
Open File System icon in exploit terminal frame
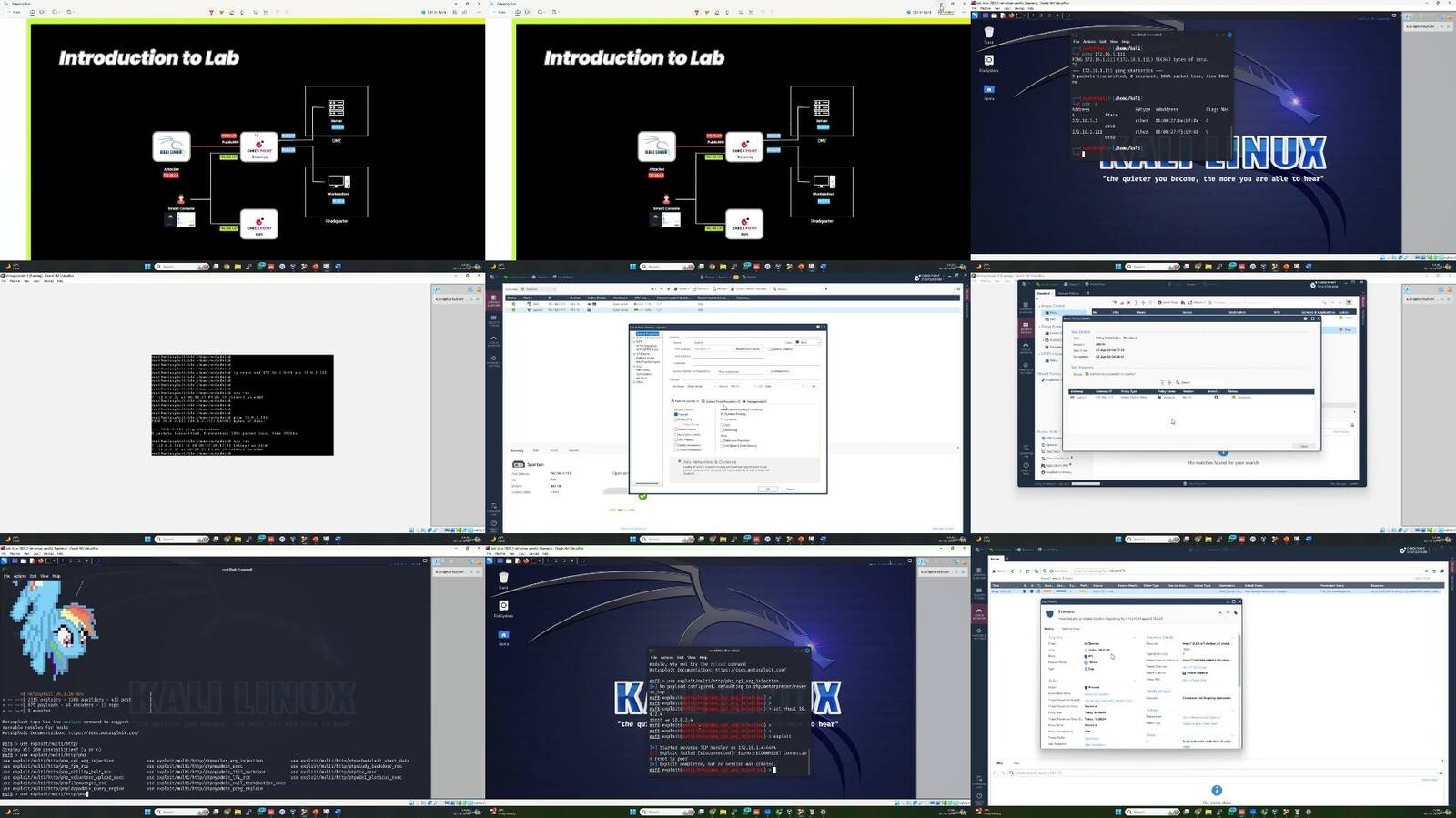503,607
